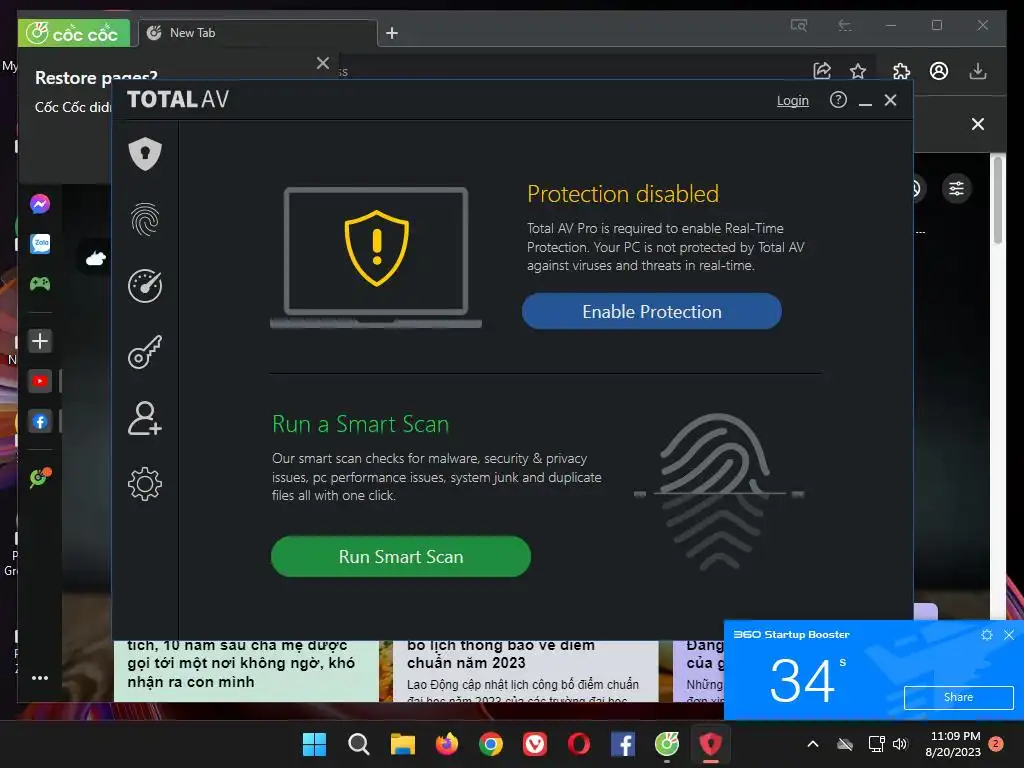
Task: Close the TotalAV window
Action: click(x=890, y=100)
